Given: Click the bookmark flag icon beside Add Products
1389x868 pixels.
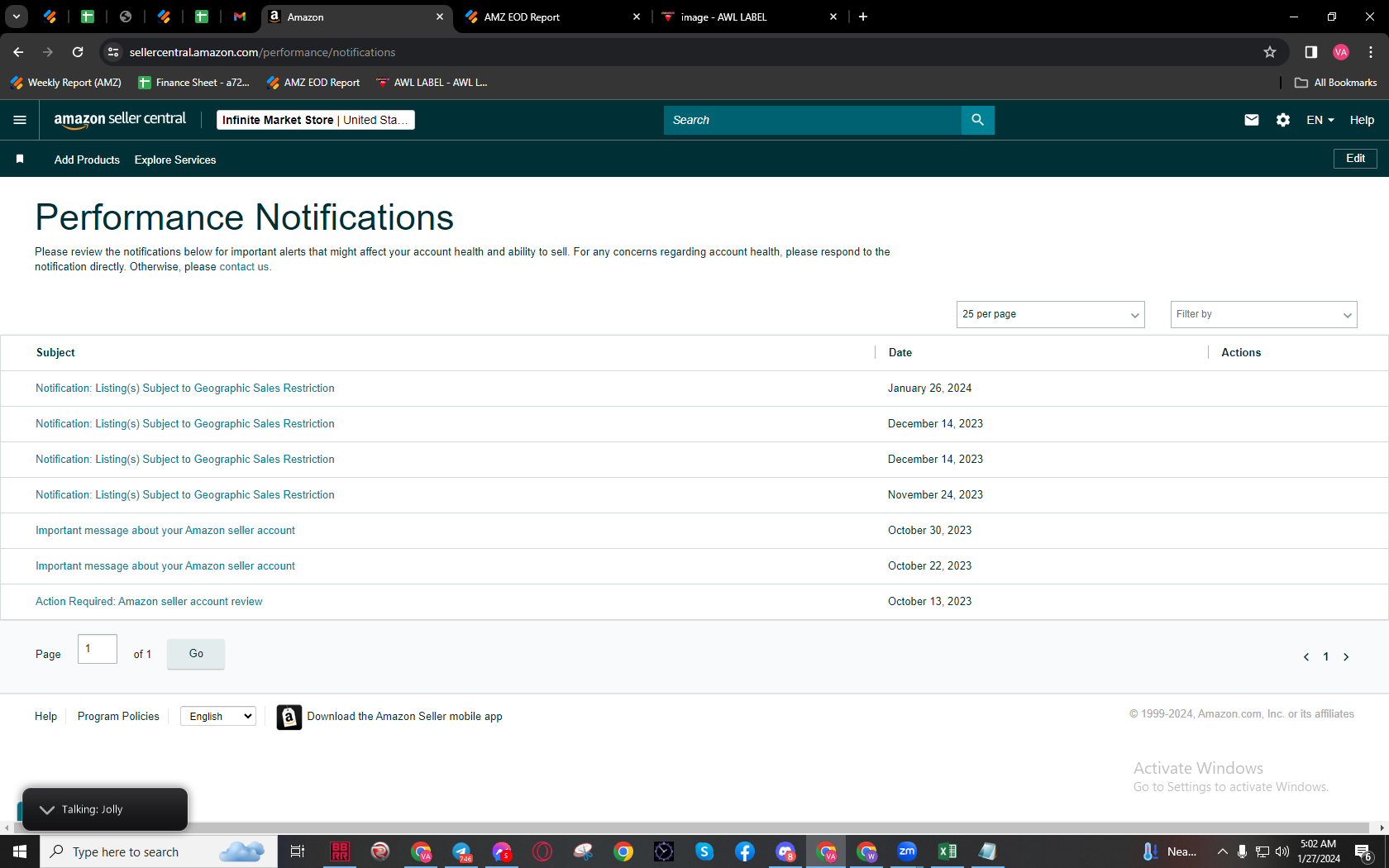Looking at the screenshot, I should [20, 159].
